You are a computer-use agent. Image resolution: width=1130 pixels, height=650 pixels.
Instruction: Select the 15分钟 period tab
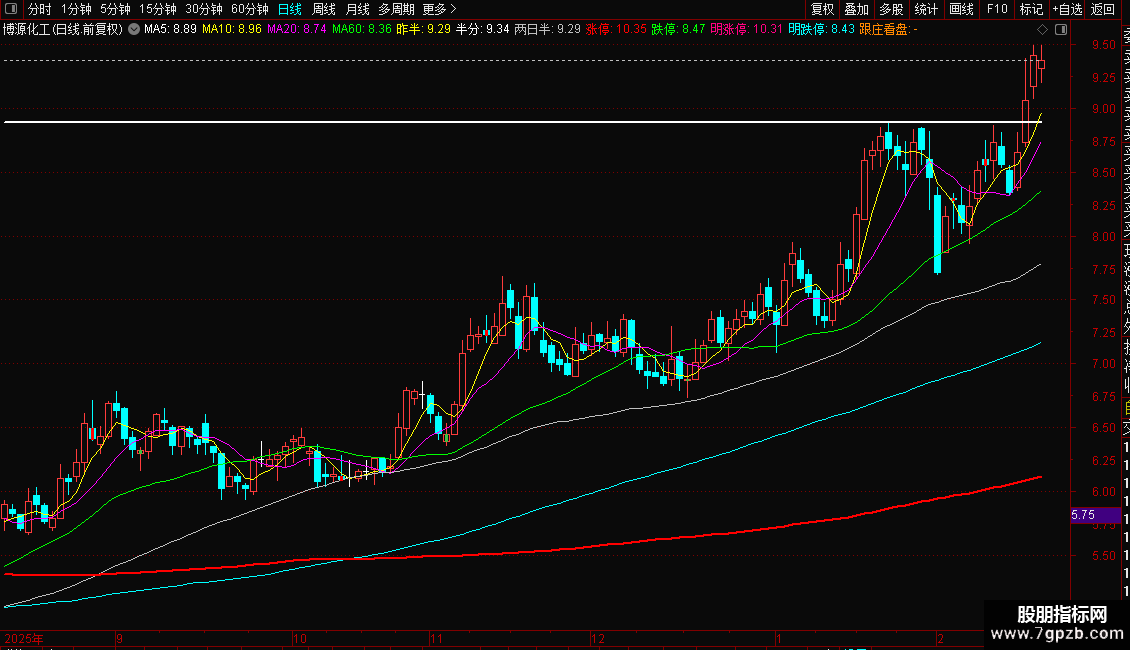click(157, 9)
